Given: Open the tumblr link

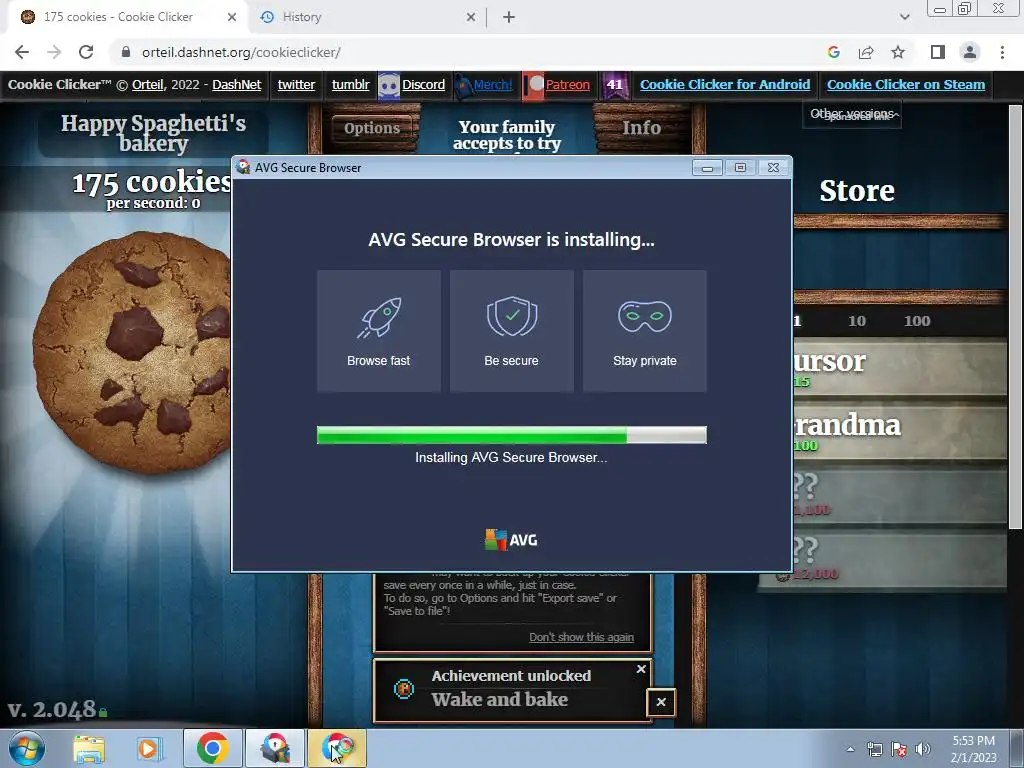Looking at the screenshot, I should [x=350, y=85].
